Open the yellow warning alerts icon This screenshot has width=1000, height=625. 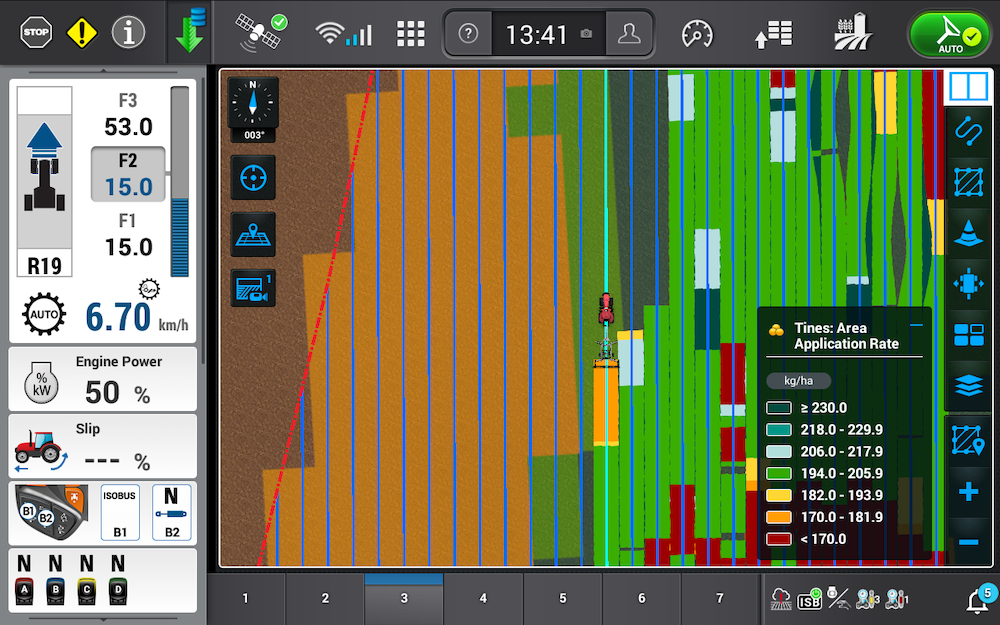click(82, 33)
